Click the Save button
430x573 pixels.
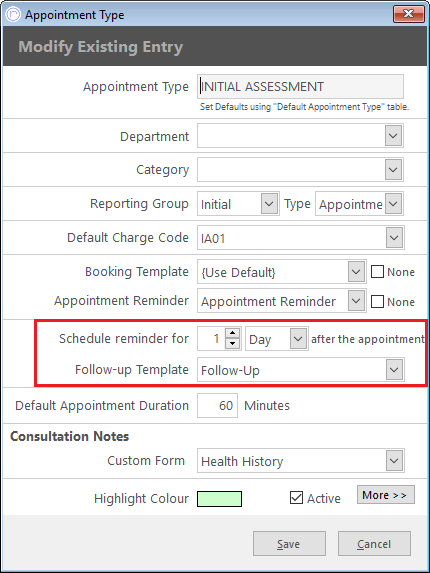pos(289,544)
